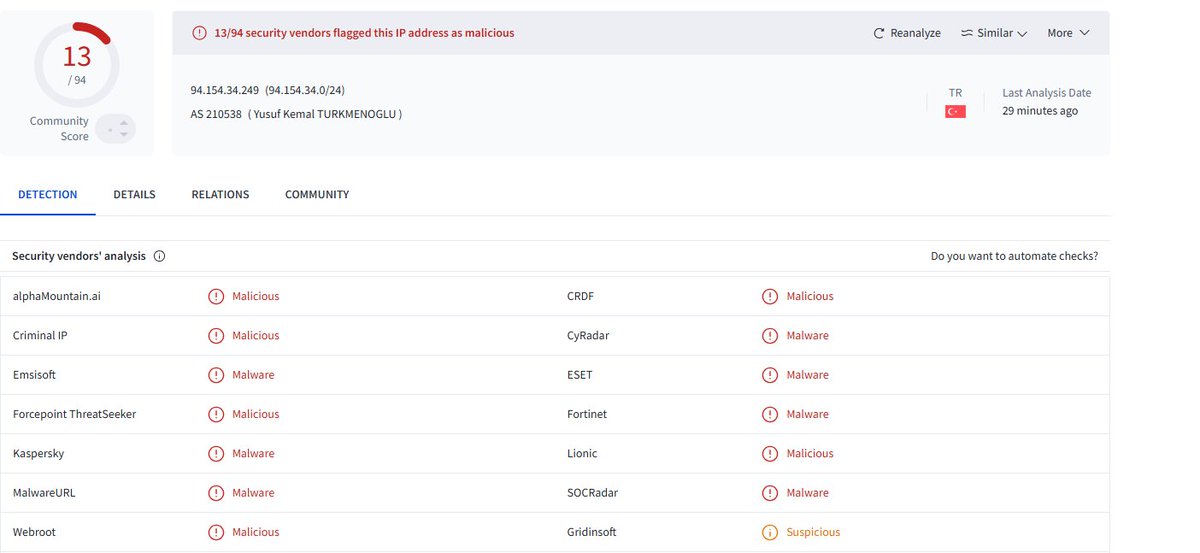The height and width of the screenshot is (553, 1200).
Task: Click the AS 210538 text
Action: click(216, 114)
